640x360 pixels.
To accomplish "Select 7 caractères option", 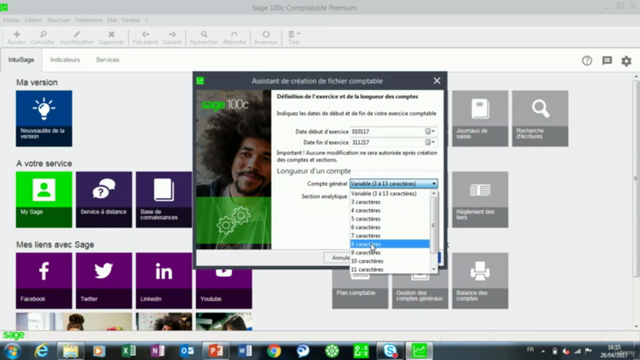I will [390, 236].
